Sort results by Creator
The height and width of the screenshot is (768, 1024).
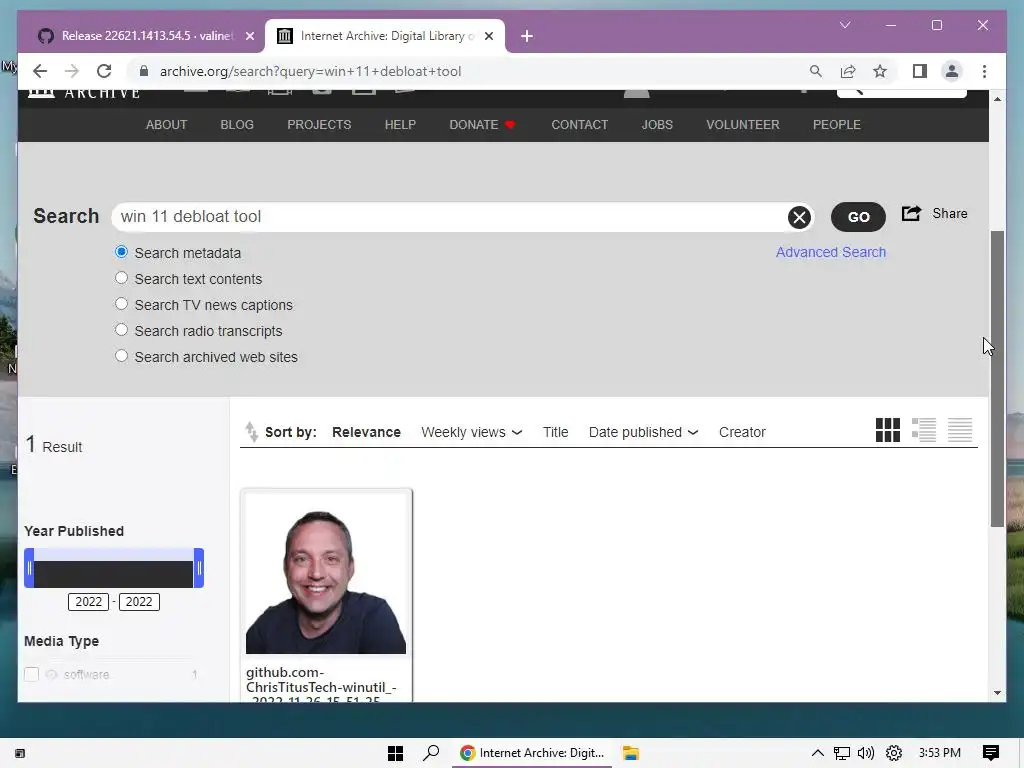point(743,432)
